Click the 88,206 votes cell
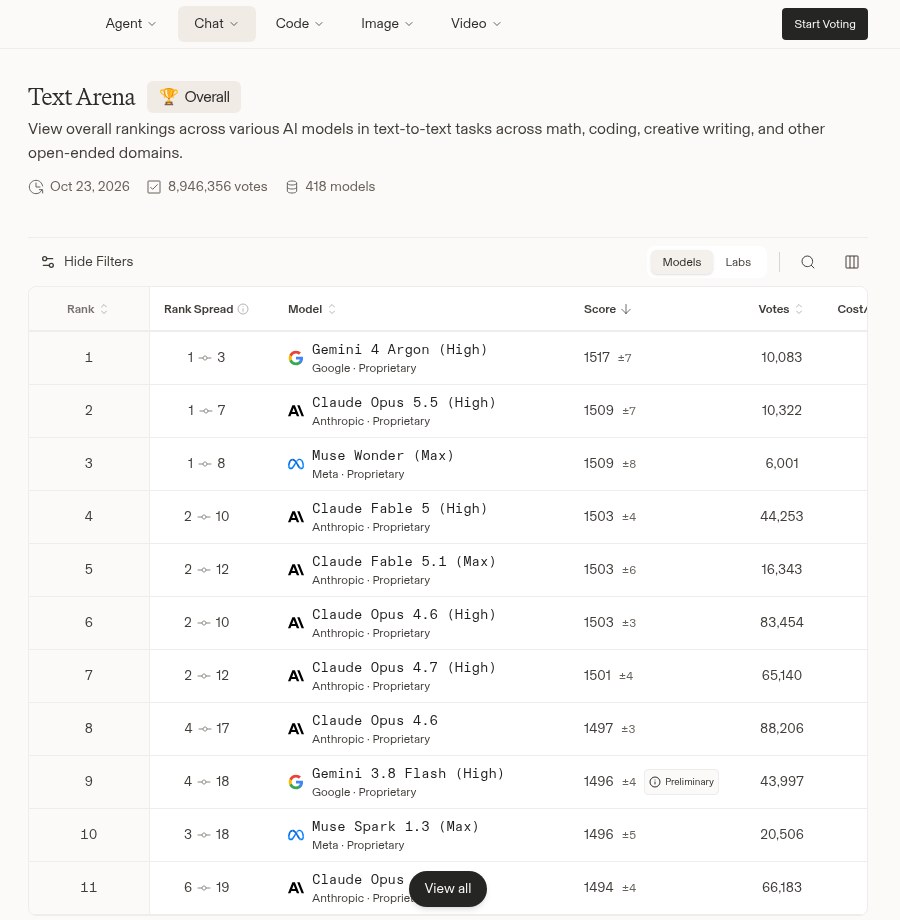The height and width of the screenshot is (920, 900). [781, 728]
